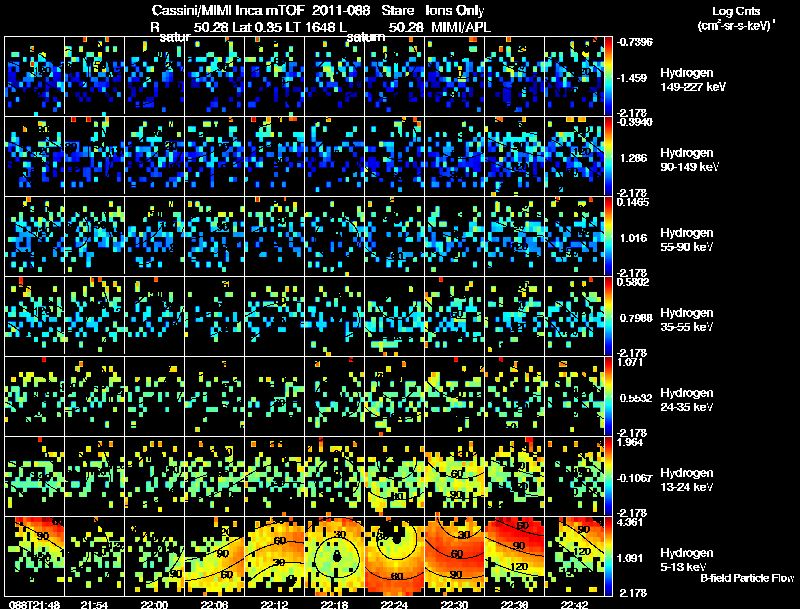Click the '0.7988' color scale value

[636, 318]
